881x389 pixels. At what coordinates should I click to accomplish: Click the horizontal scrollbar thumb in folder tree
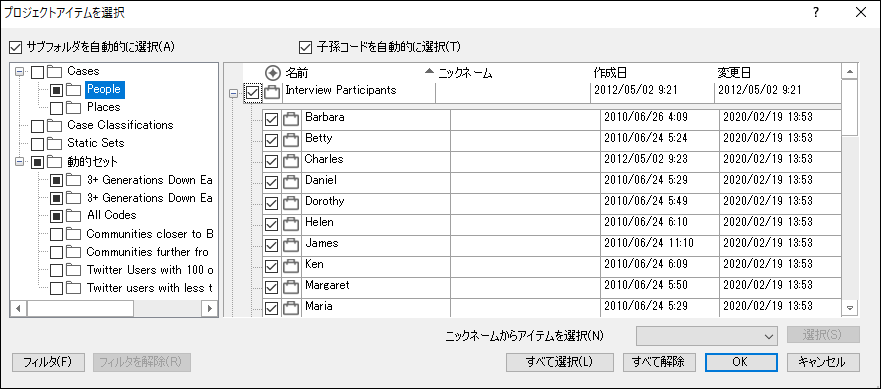pyautogui.click(x=80, y=308)
